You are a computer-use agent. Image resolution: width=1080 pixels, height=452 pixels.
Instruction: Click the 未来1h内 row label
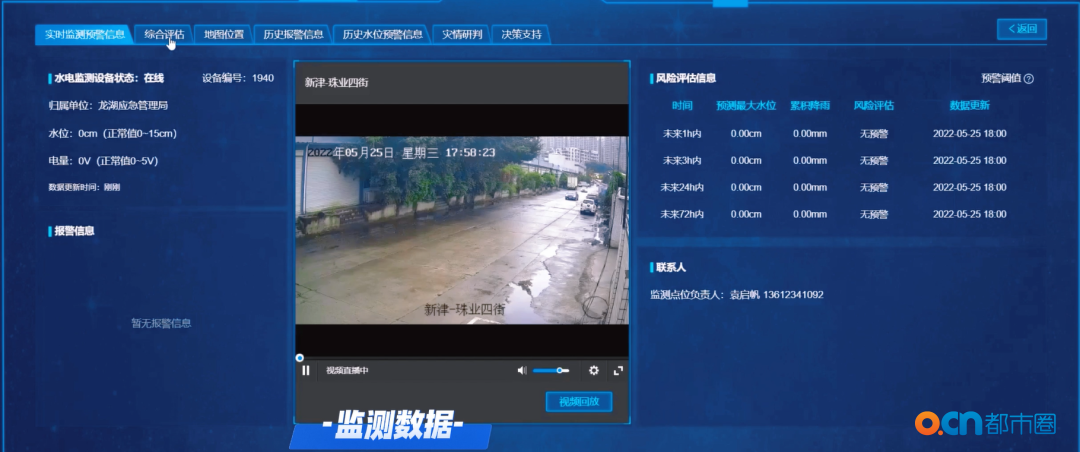click(682, 134)
